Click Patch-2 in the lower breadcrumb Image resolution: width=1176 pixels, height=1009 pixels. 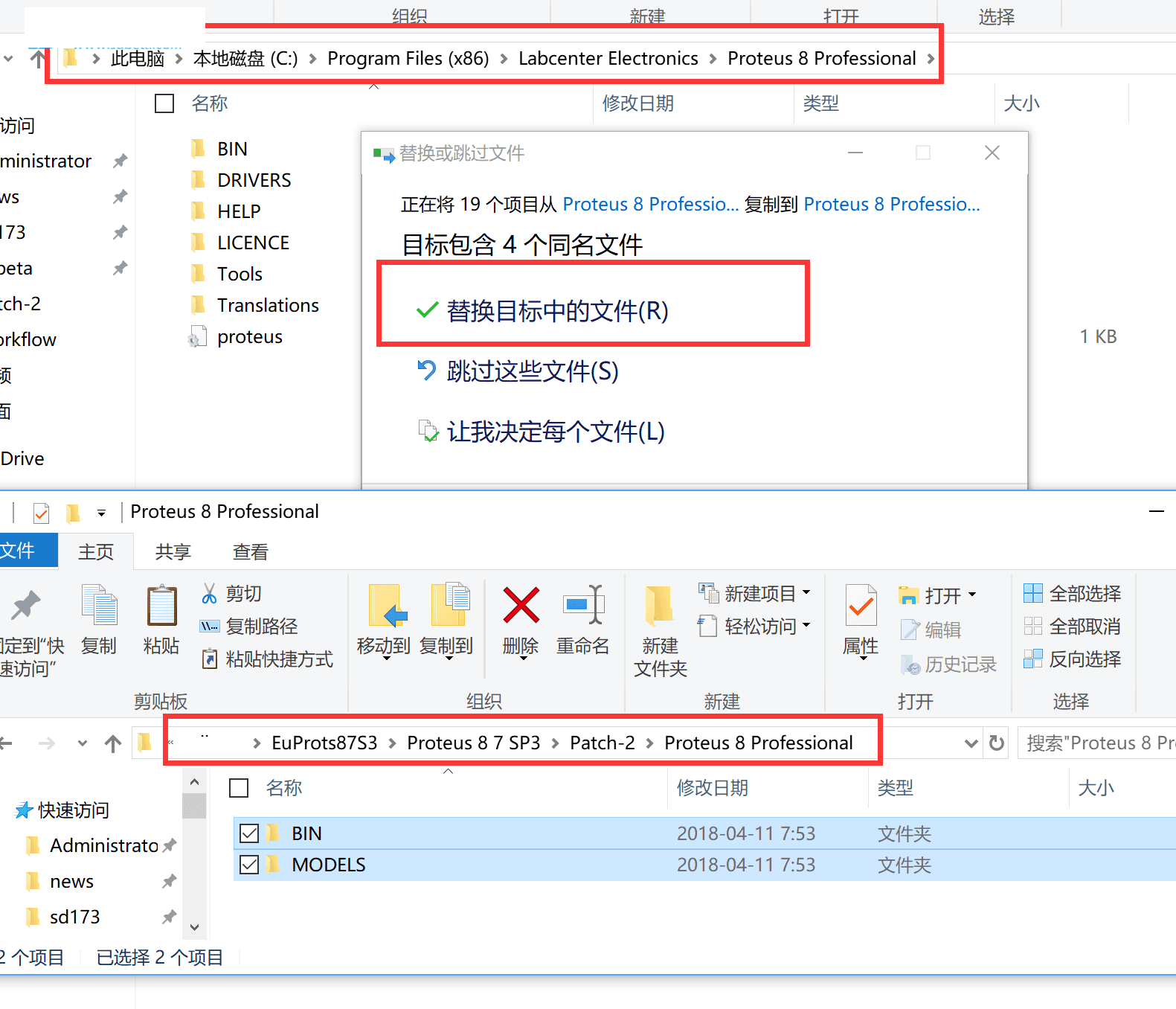[x=603, y=743]
